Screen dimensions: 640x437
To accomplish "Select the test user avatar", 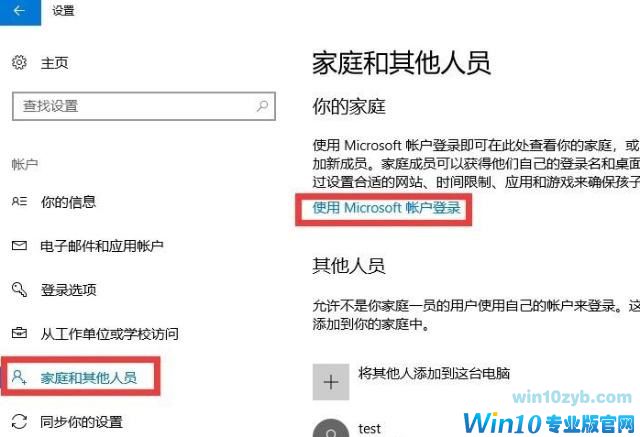I will point(331,428).
